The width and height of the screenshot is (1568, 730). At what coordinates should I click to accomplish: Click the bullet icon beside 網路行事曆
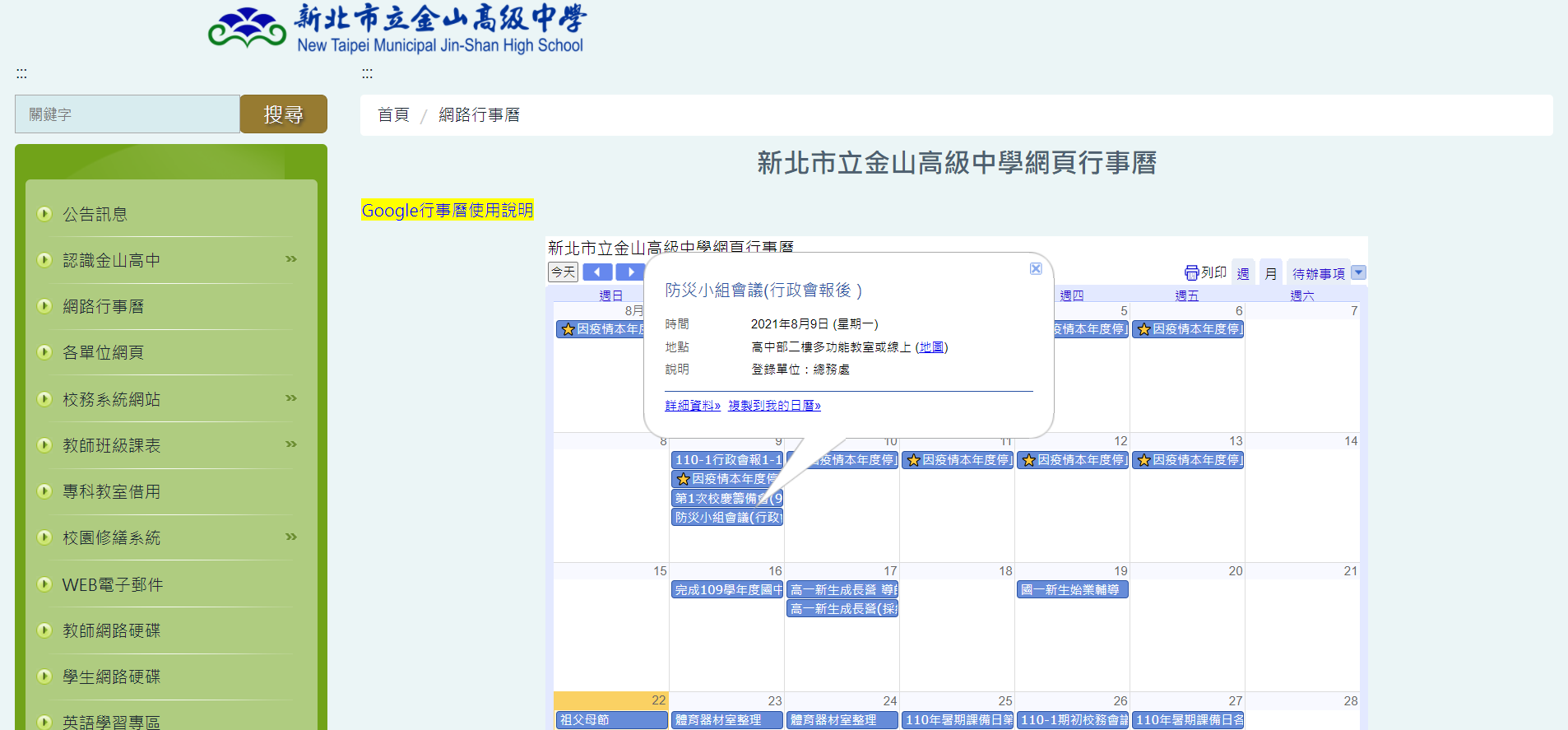coord(44,306)
